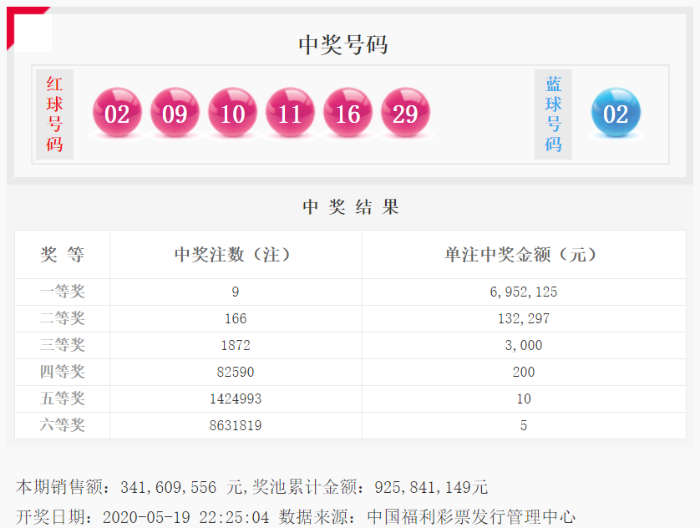
Task: Open the 中国福利彩票发行管理中心 source link
Action: pyautogui.click(x=471, y=516)
